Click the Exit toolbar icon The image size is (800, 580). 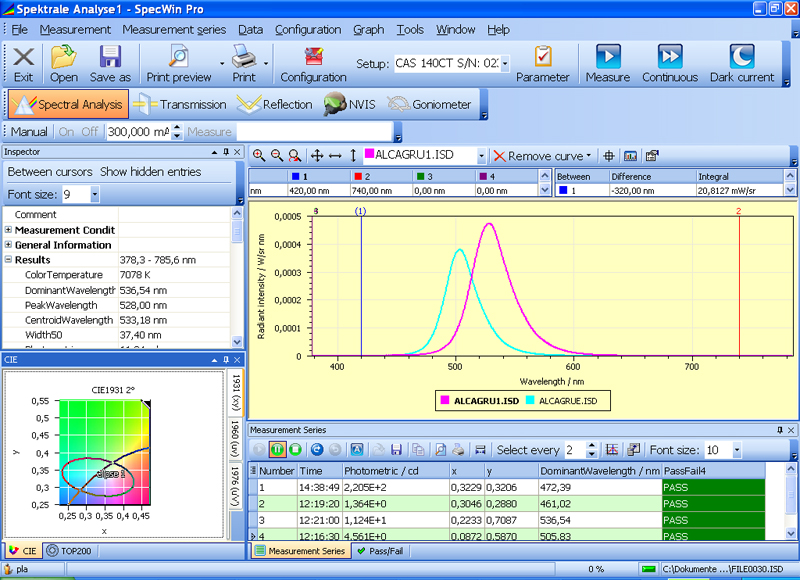pos(23,57)
